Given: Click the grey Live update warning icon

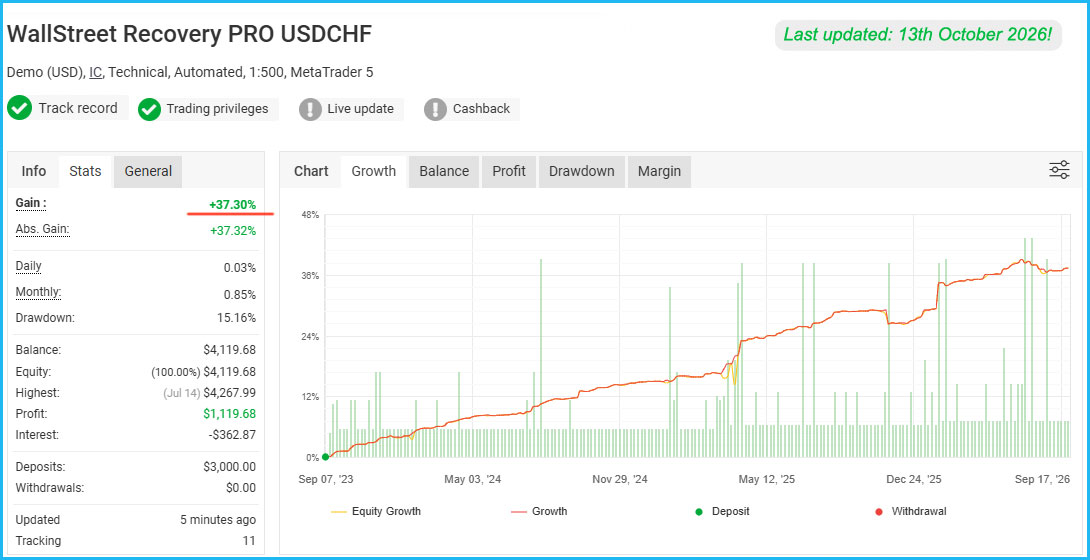Looking at the screenshot, I should pyautogui.click(x=310, y=109).
